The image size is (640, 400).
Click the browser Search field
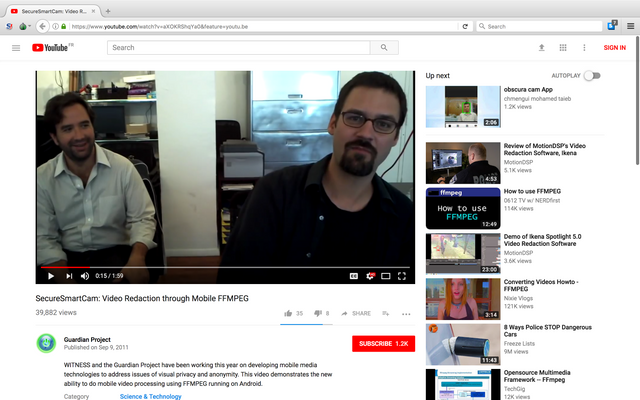(539, 27)
